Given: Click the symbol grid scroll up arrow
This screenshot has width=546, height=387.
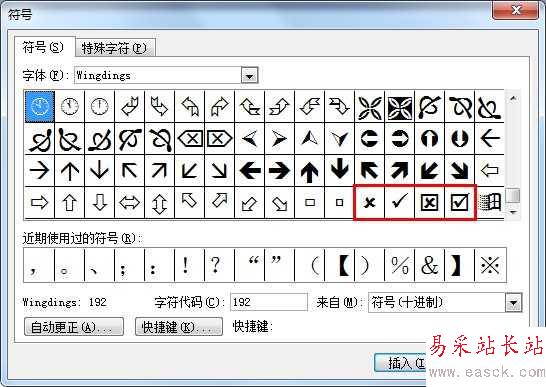Looking at the screenshot, I should 513,99.
